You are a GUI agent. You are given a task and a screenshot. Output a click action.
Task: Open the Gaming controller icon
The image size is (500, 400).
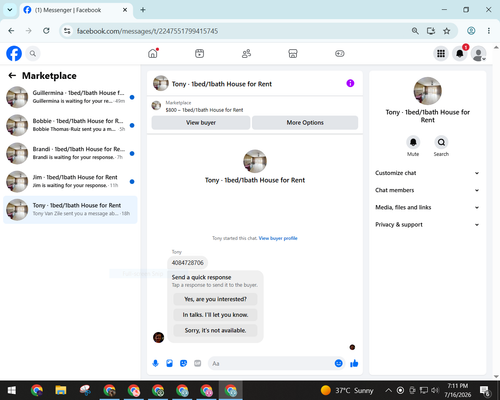(x=340, y=53)
